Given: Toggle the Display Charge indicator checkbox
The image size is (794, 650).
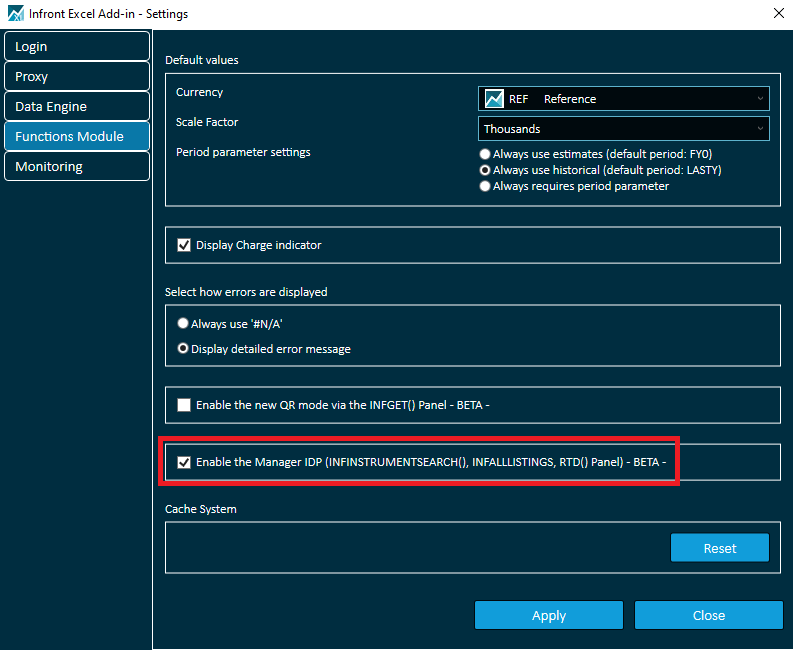Looking at the screenshot, I should pos(183,245).
